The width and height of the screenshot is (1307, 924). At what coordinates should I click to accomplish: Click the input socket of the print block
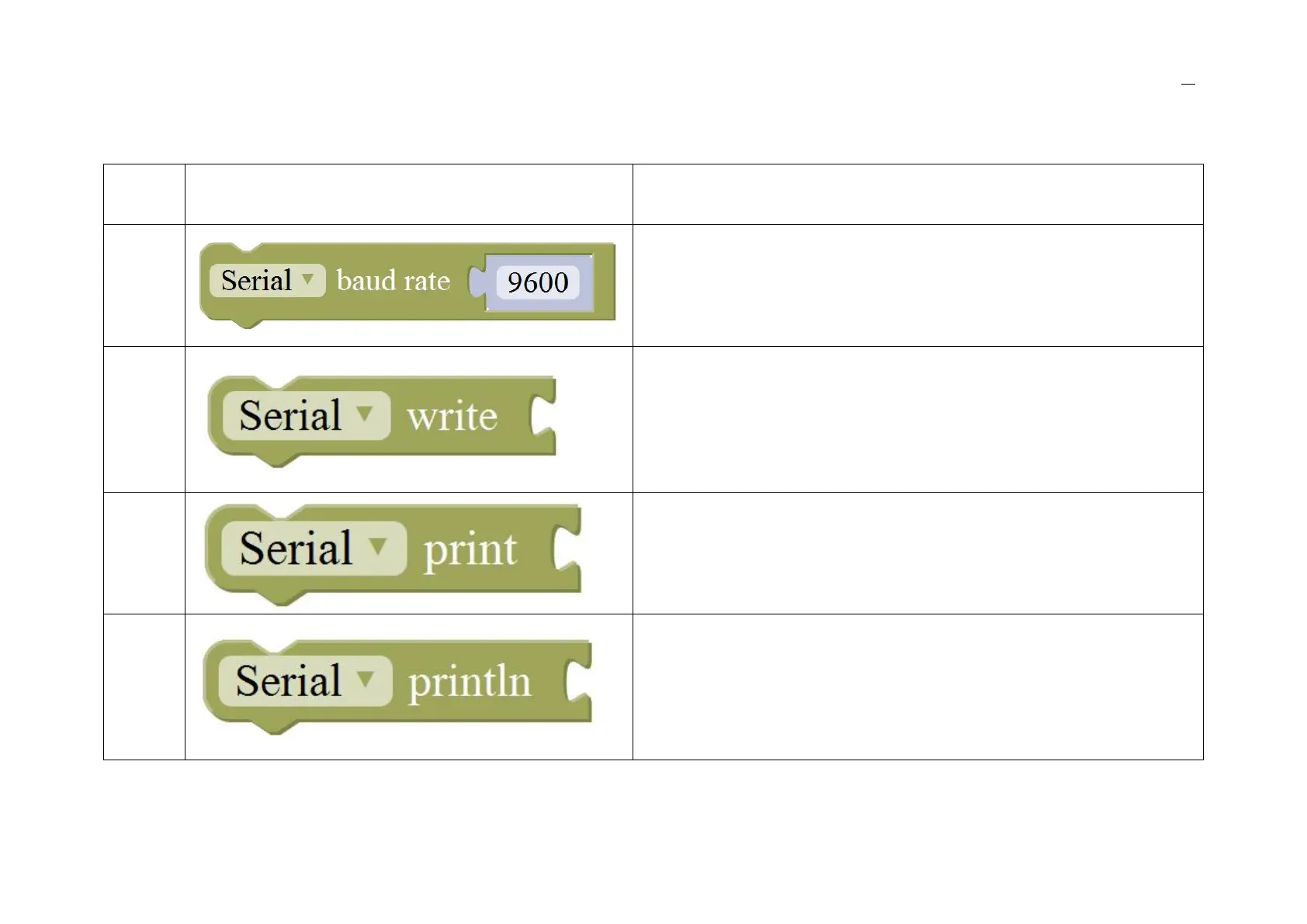(x=567, y=549)
